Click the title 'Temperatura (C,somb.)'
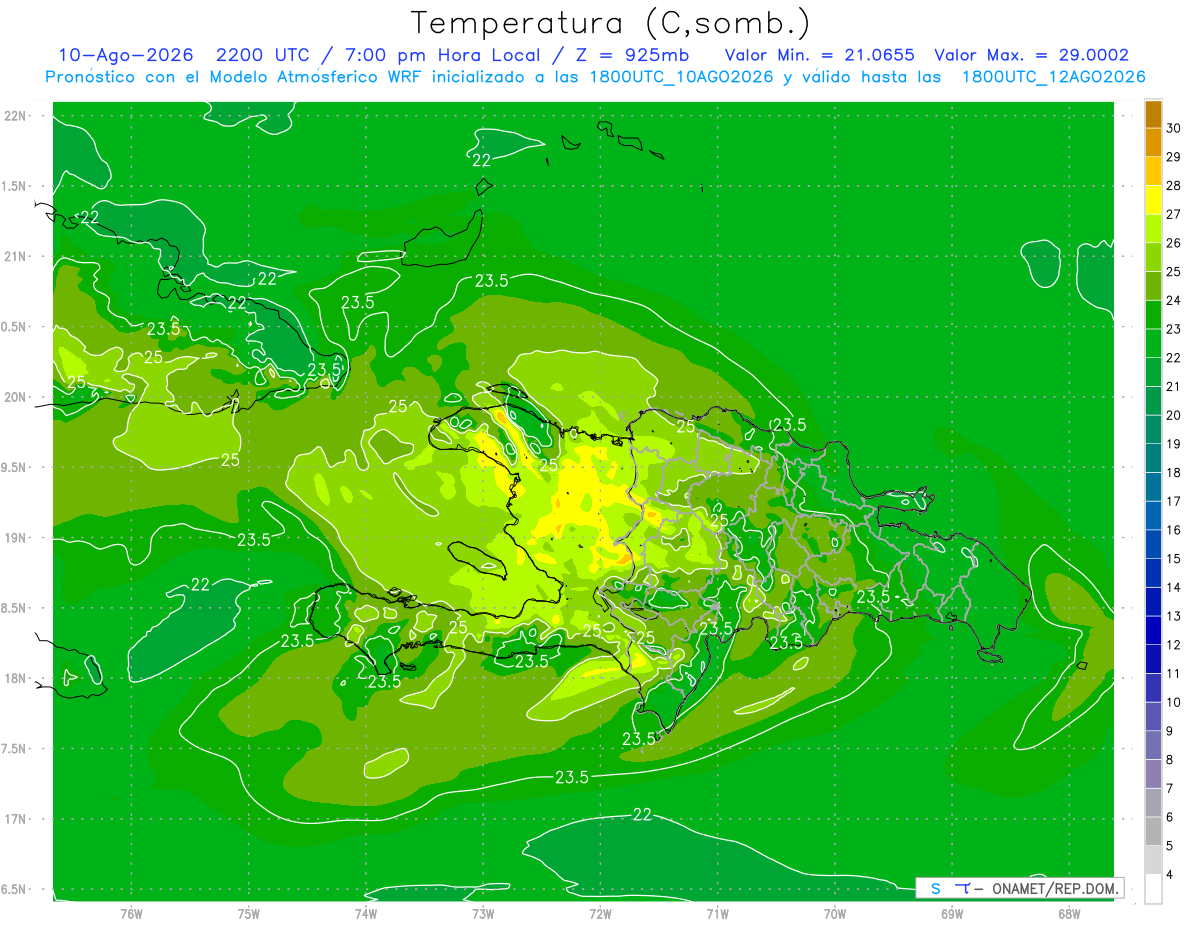This screenshot has width=1200, height=927. pyautogui.click(x=610, y=23)
